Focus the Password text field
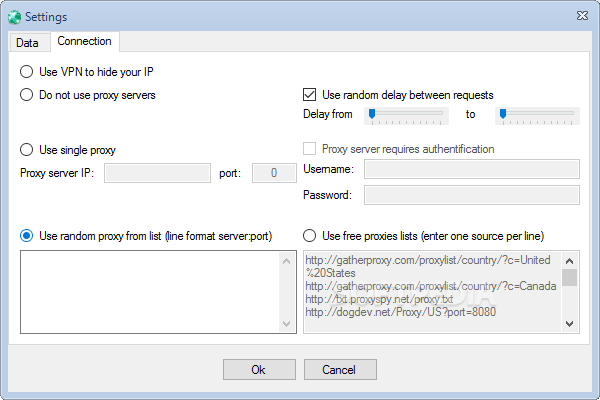 (x=471, y=194)
